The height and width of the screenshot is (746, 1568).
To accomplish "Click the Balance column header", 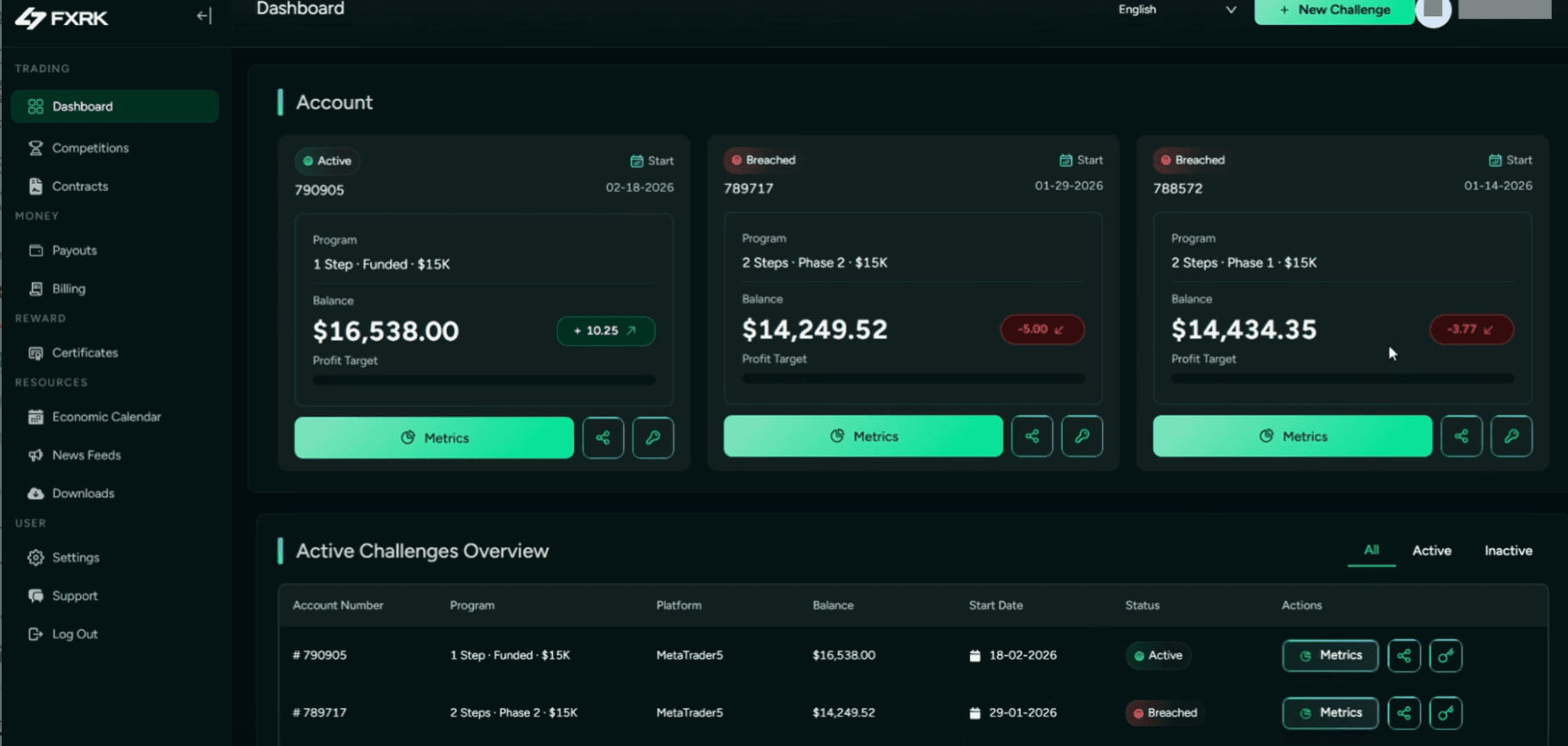I will pyautogui.click(x=833, y=606).
